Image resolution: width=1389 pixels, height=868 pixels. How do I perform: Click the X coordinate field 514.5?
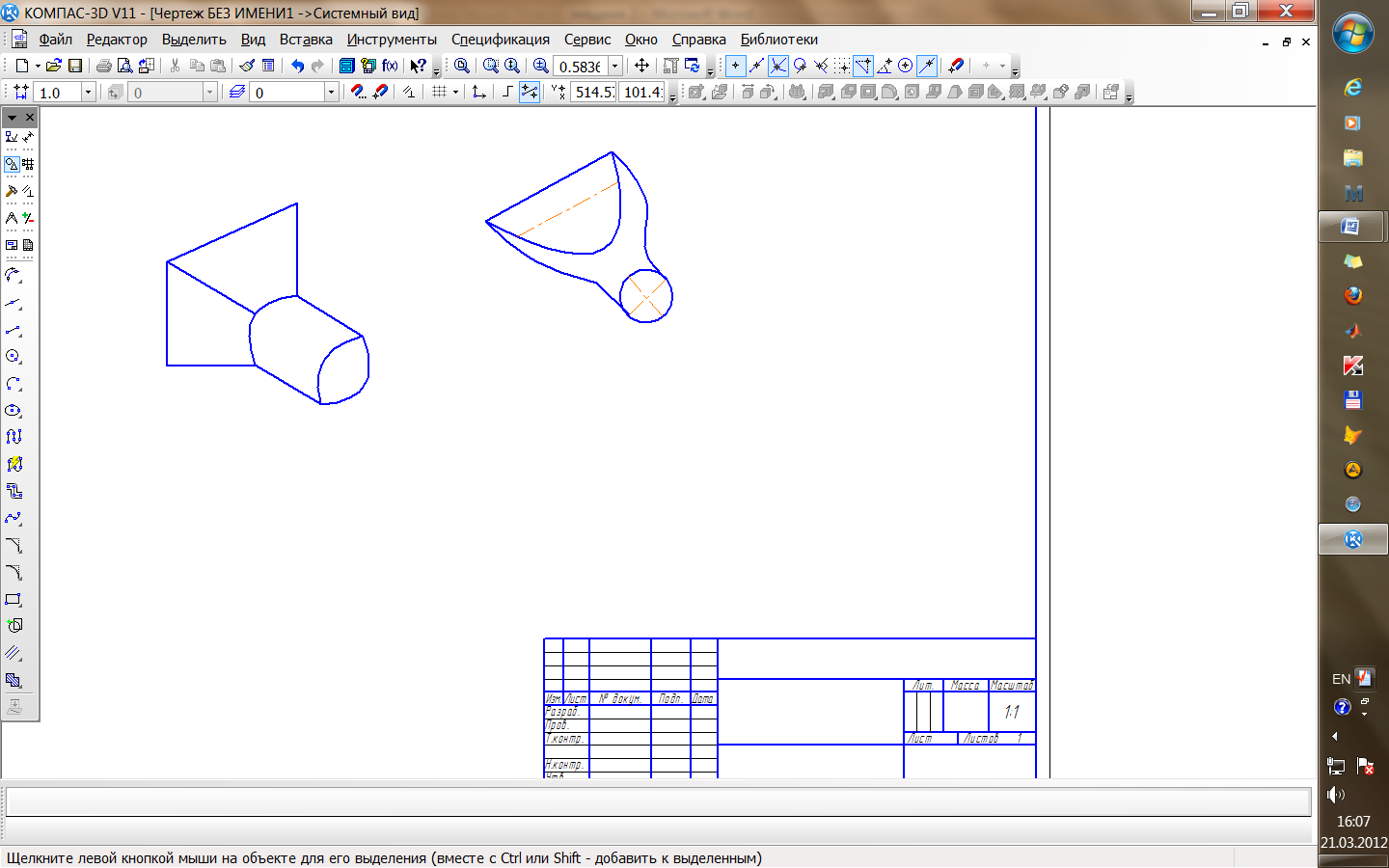[594, 92]
